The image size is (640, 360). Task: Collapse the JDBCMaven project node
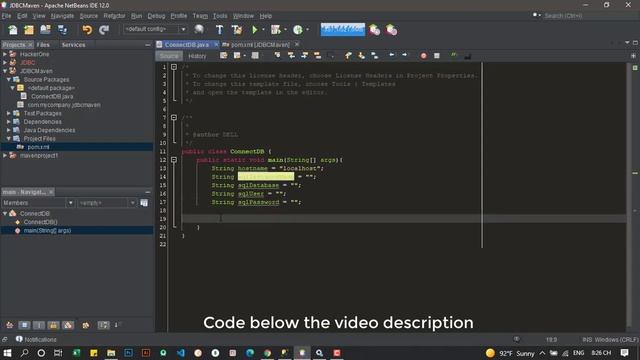tap(5, 71)
